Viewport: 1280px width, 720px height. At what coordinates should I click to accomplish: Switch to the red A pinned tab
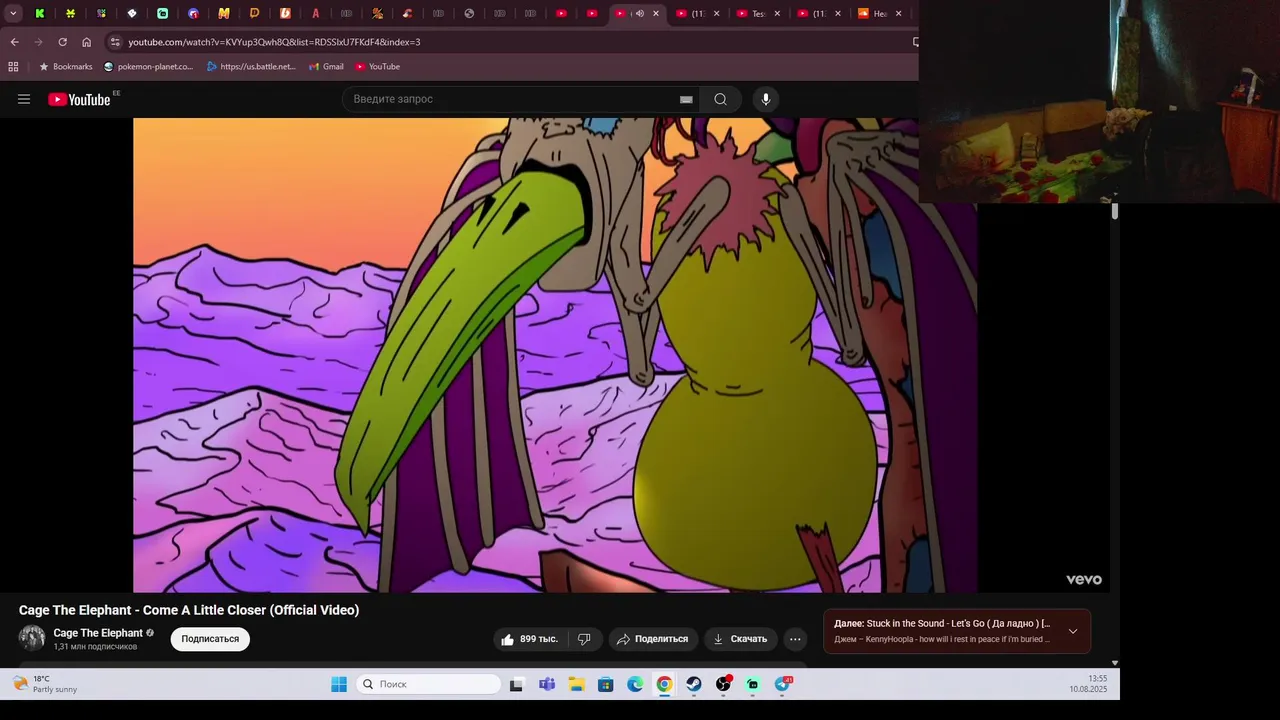[316, 14]
